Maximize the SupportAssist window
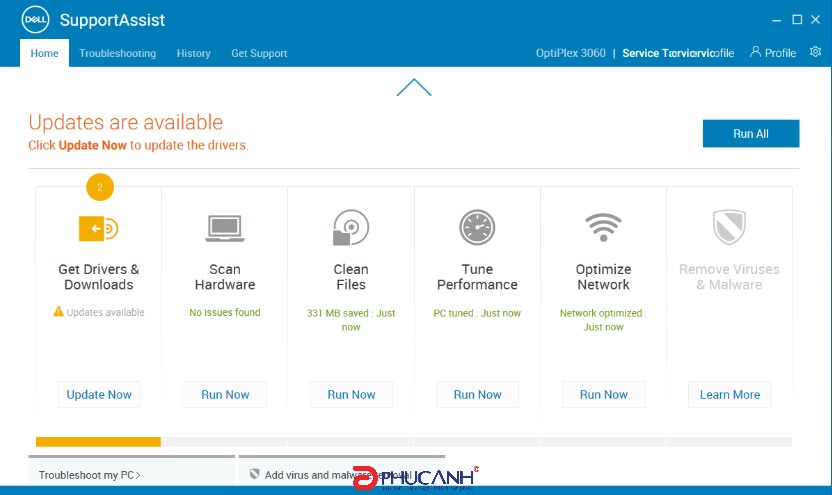Viewport: 832px width, 495px height. (797, 20)
